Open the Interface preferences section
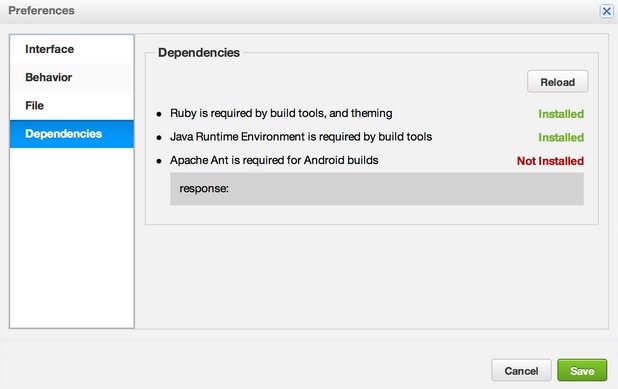Image resolution: width=618 pixels, height=389 pixels. pos(72,49)
